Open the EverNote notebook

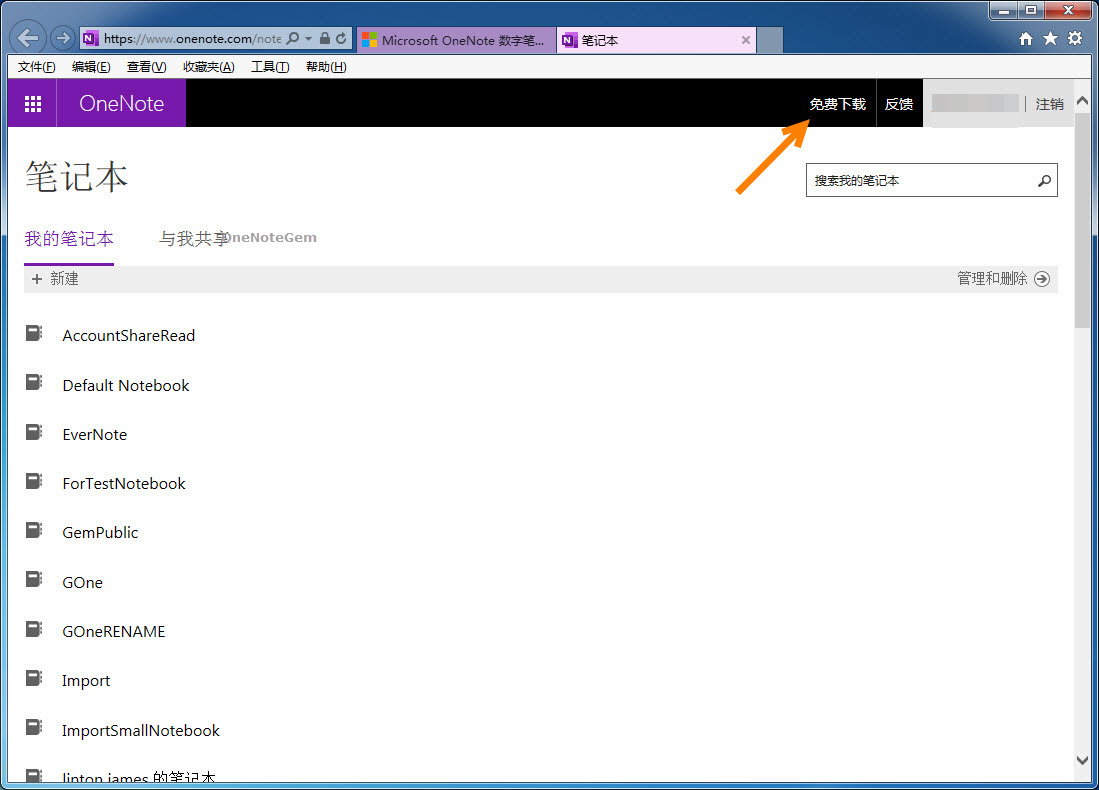pos(95,435)
